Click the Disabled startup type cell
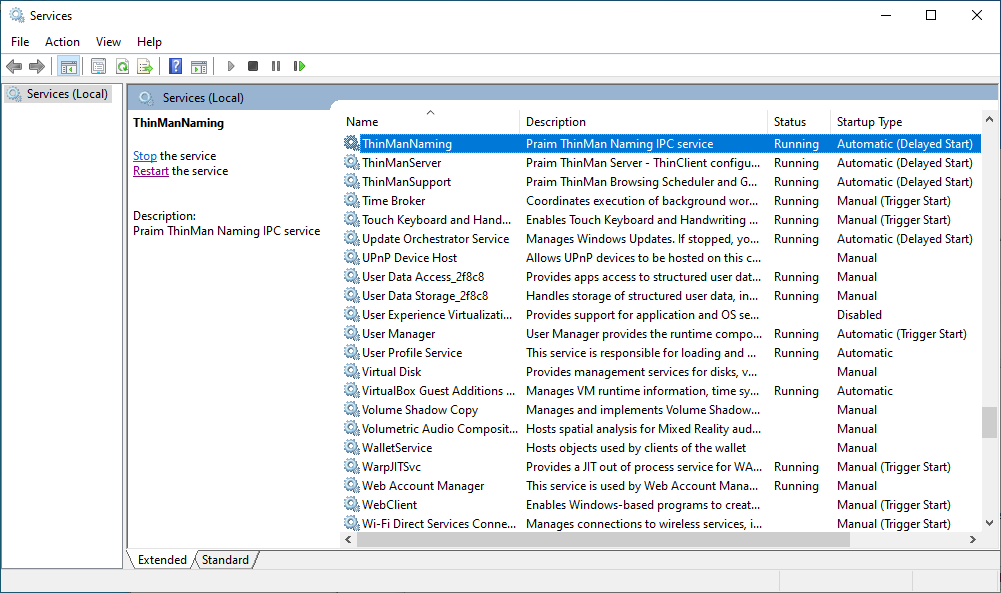Image resolution: width=1001 pixels, height=593 pixels. click(x=859, y=315)
